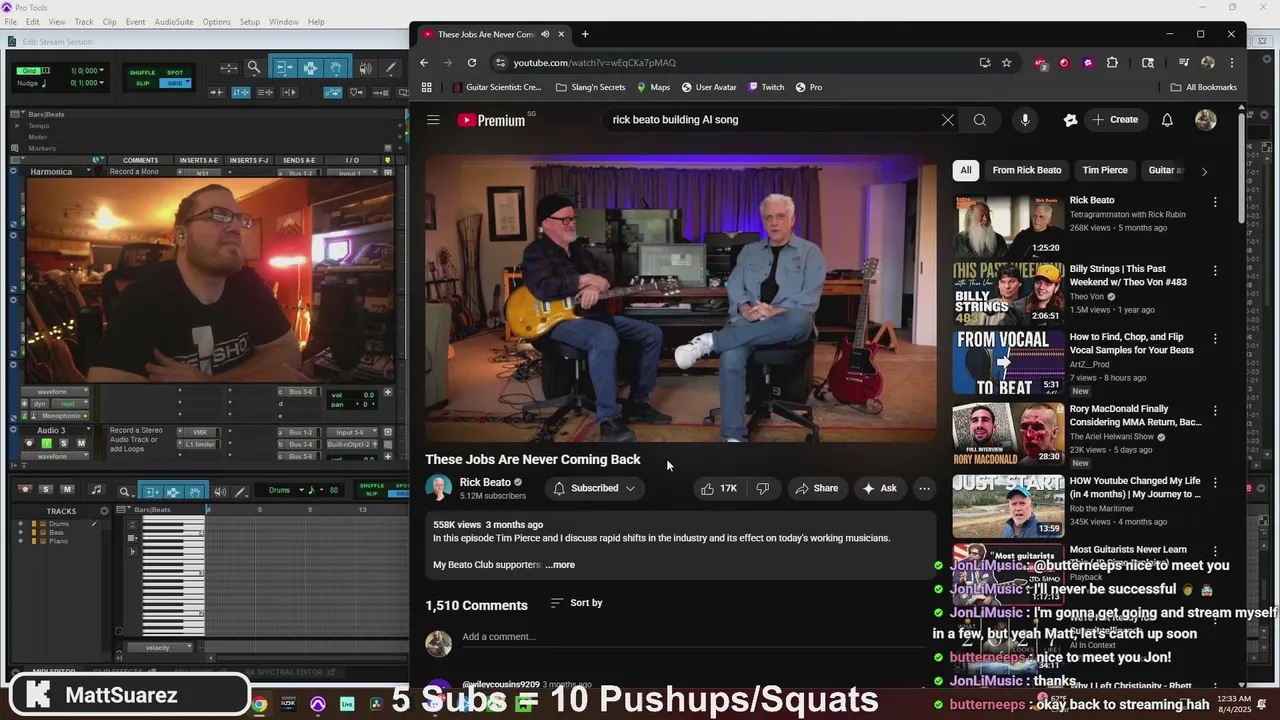Image resolution: width=1280 pixels, height=720 pixels.
Task: Like the video with thumbs up
Action: pos(719,488)
